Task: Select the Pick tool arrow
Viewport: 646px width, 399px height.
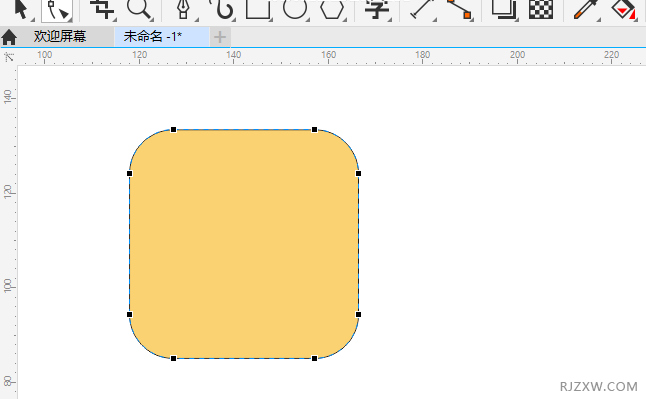Action: (21, 9)
